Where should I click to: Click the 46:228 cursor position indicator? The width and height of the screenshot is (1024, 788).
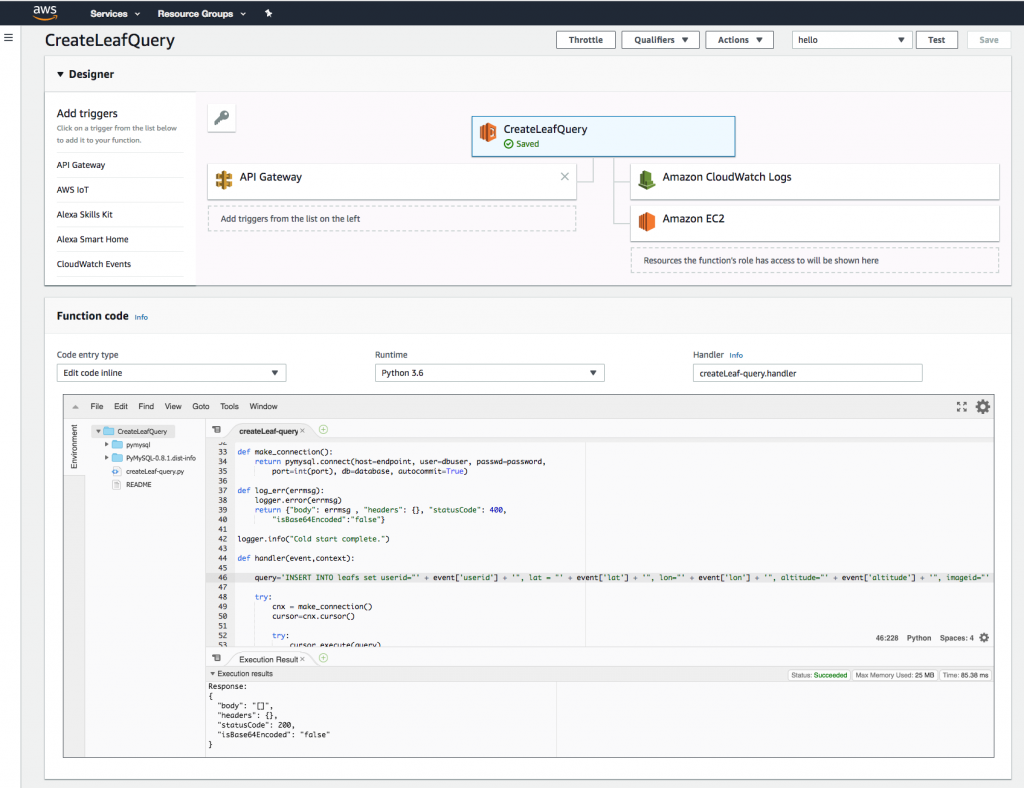click(887, 638)
